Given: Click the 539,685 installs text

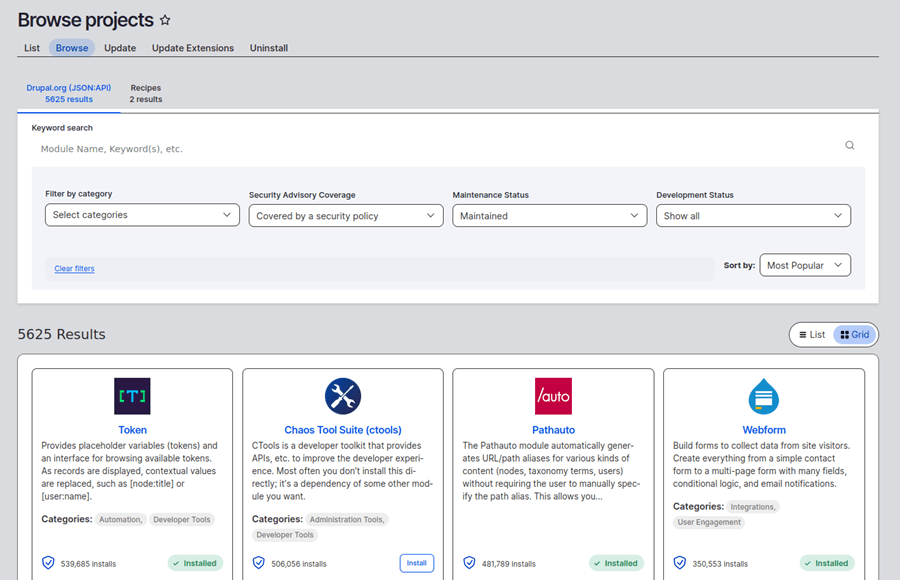Looking at the screenshot, I should point(88,564).
